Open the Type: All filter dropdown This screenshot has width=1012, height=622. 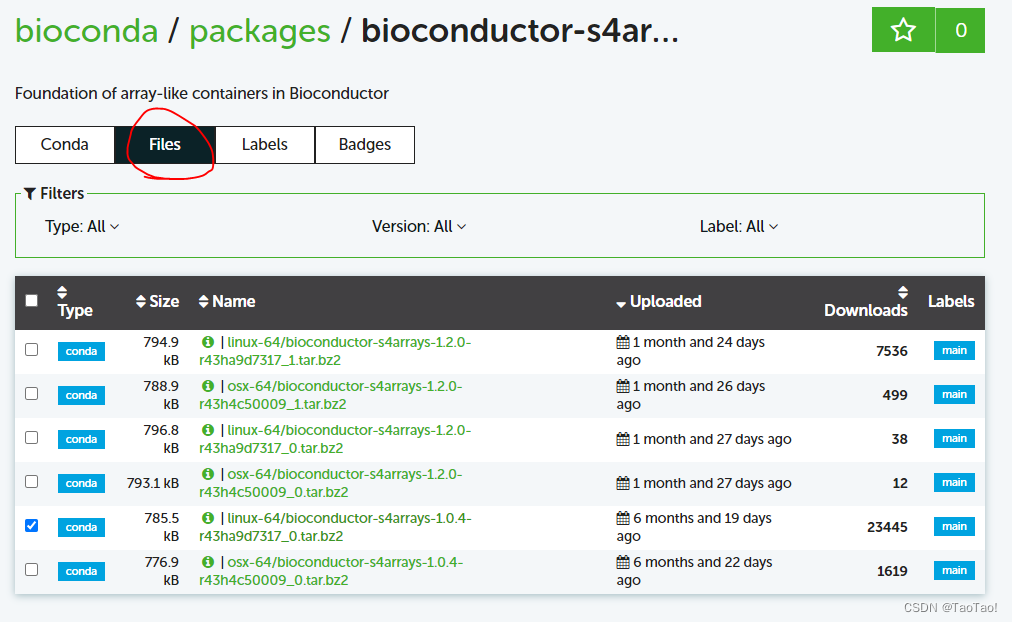pos(82,226)
